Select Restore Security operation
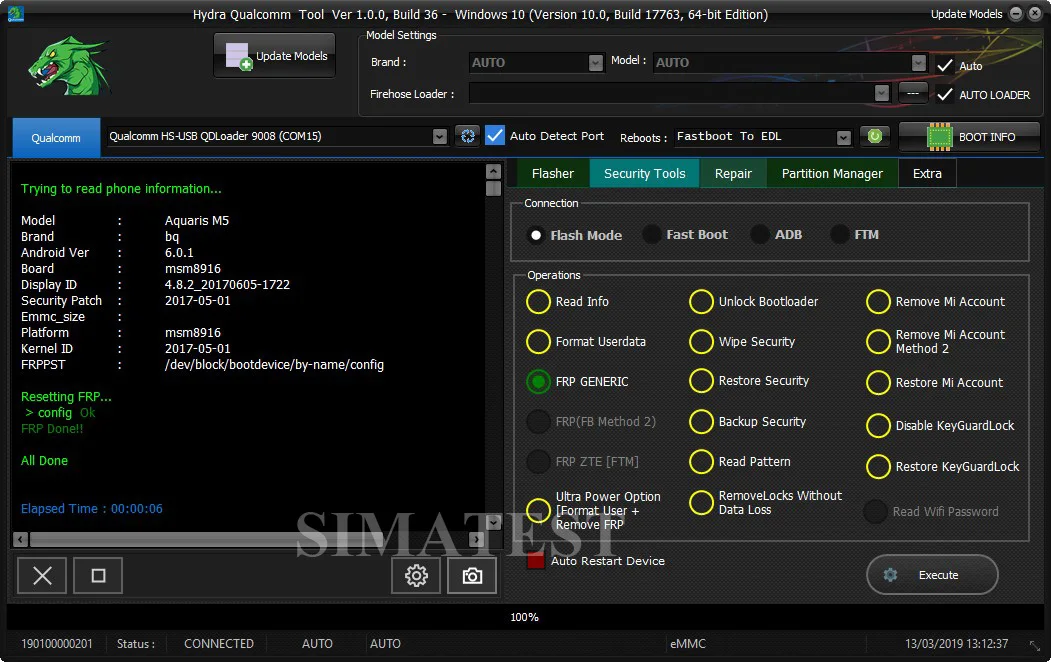1051x662 pixels. (701, 381)
